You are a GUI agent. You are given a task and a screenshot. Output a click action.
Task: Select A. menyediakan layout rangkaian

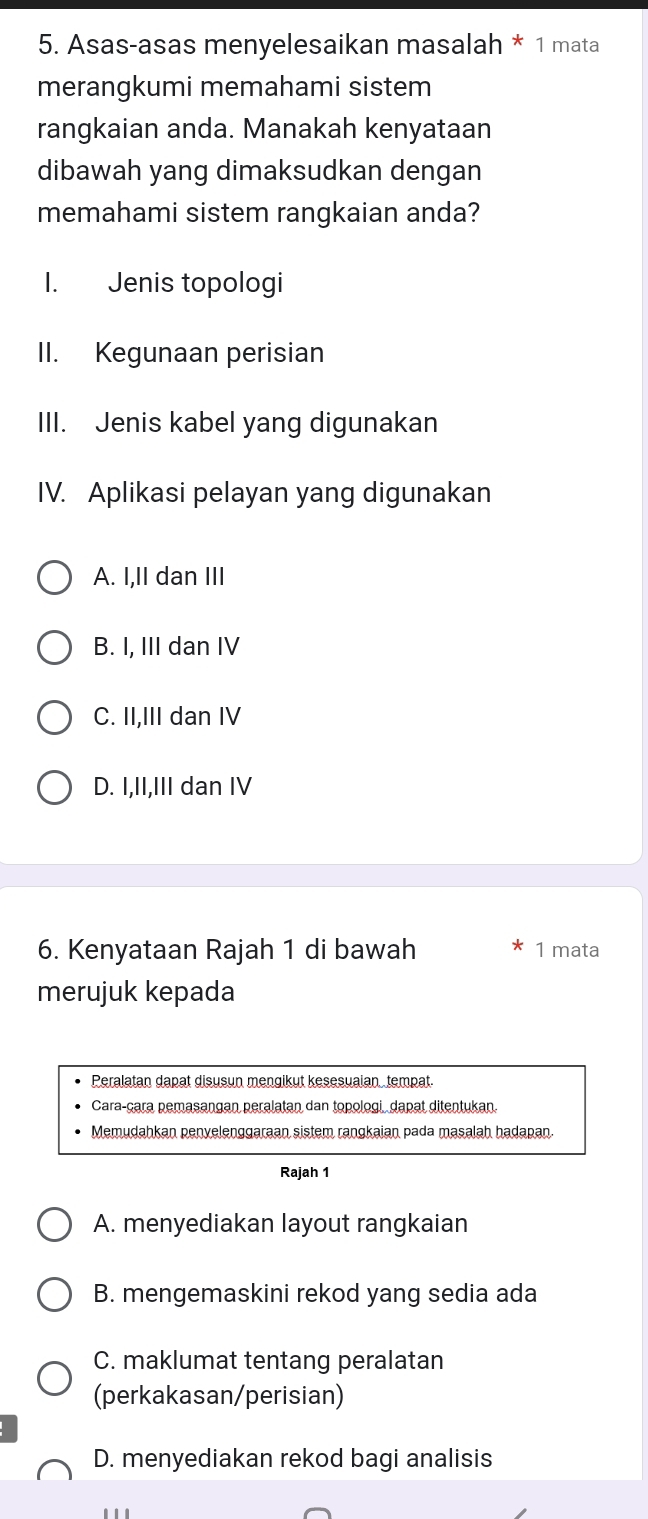coord(54,1225)
